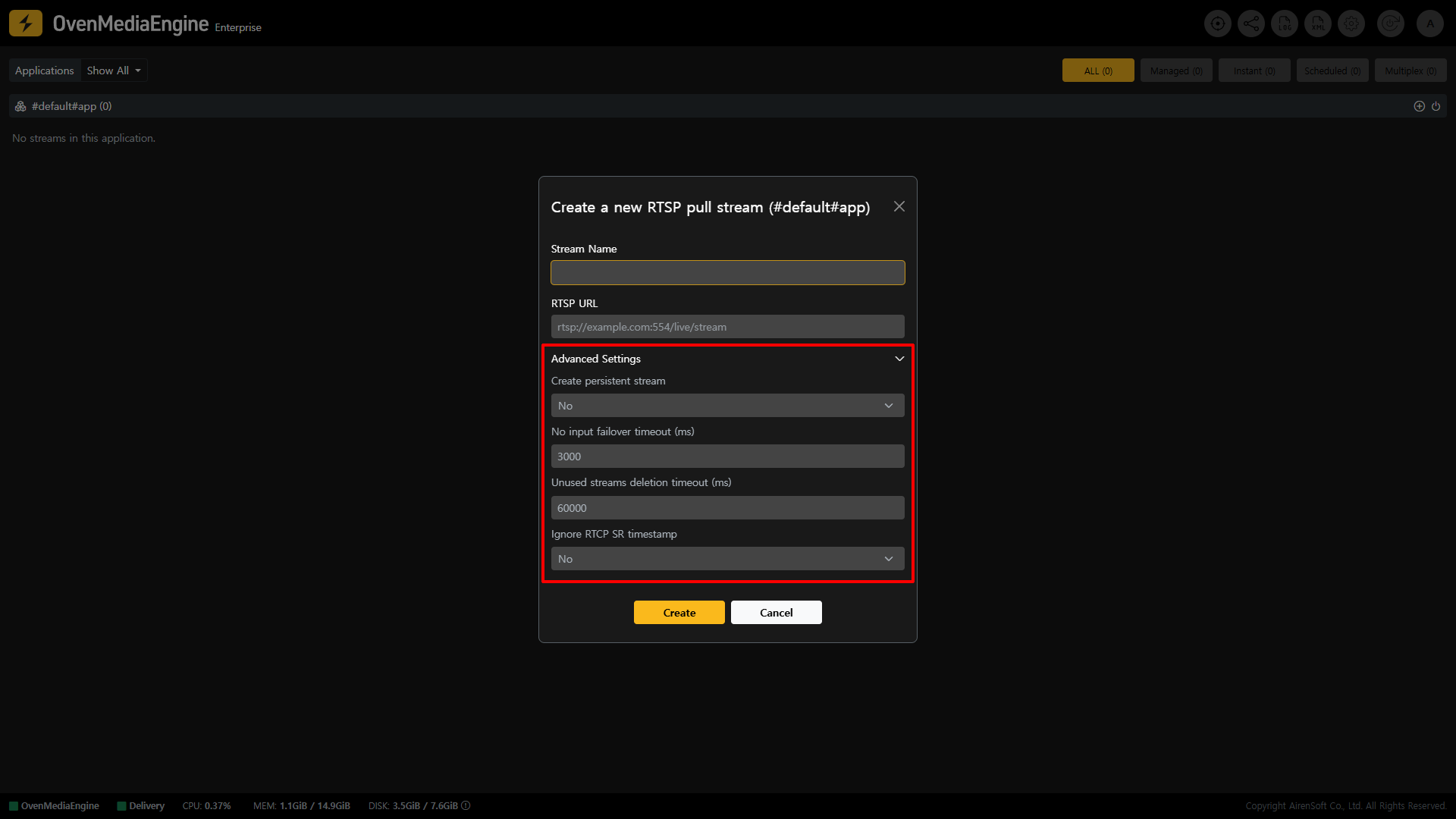Click the restart power-refresh icon
Viewport: 1456px width, 819px height.
[x=1390, y=24]
